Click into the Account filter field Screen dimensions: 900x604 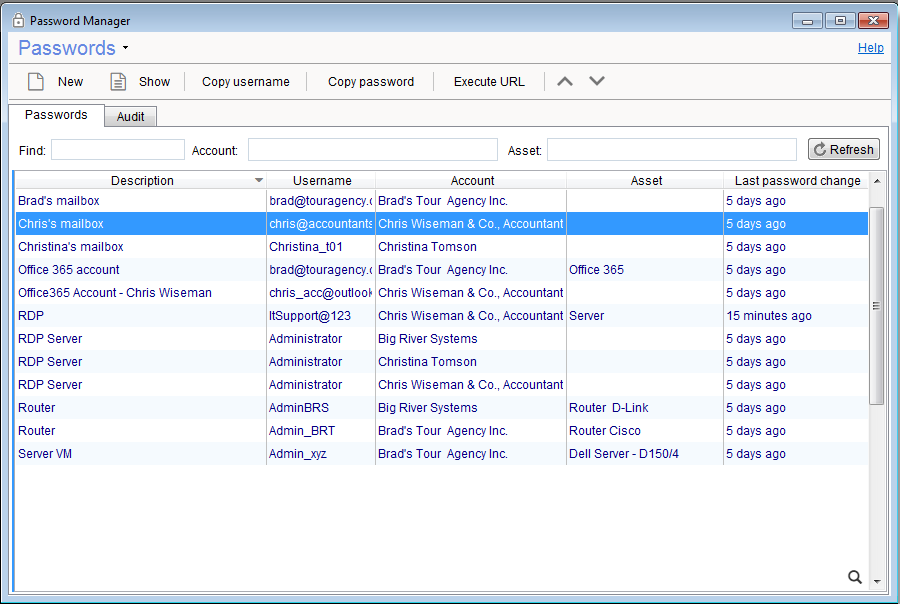pos(372,150)
